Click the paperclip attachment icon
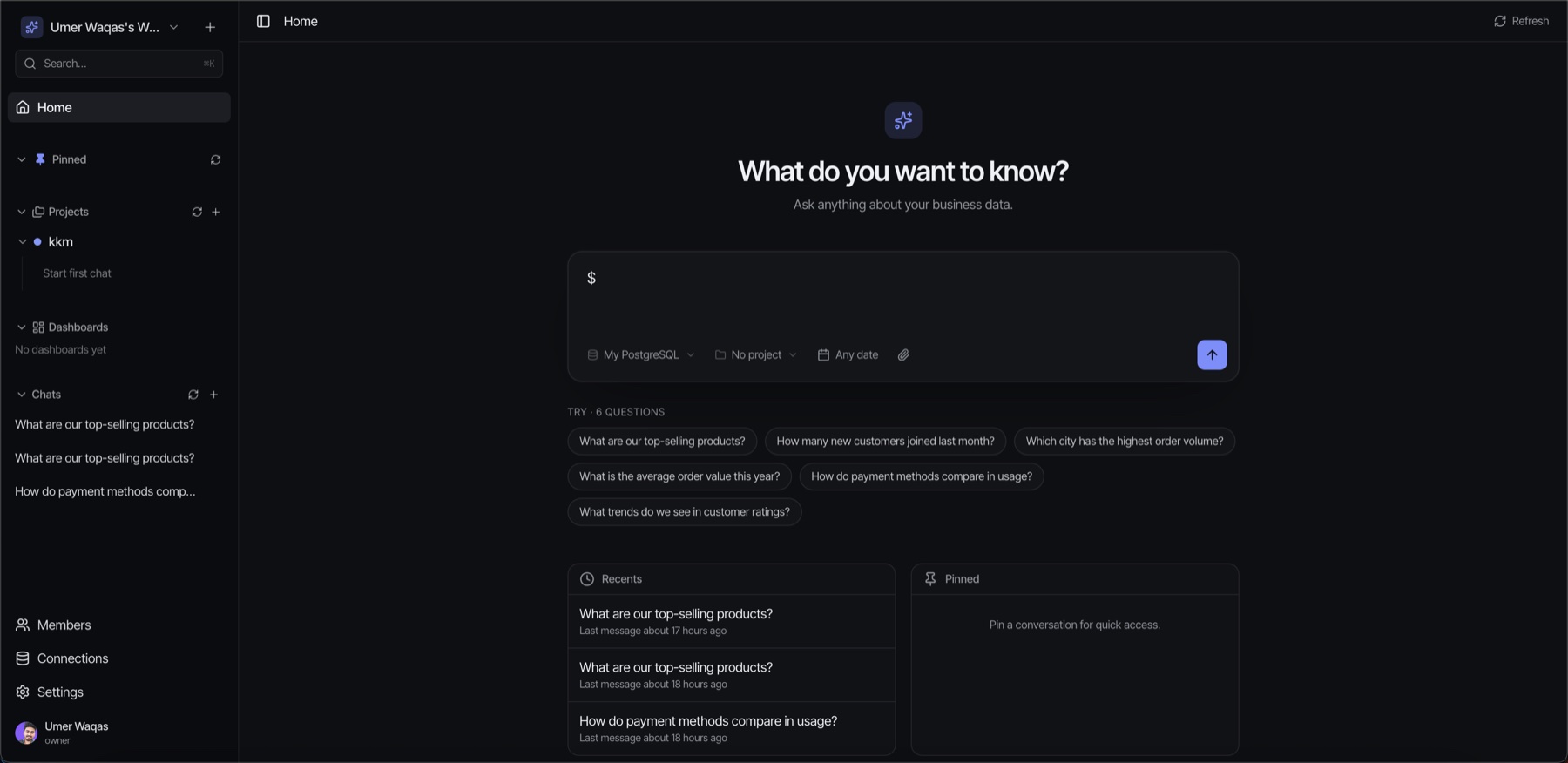The image size is (1568, 763). (903, 354)
